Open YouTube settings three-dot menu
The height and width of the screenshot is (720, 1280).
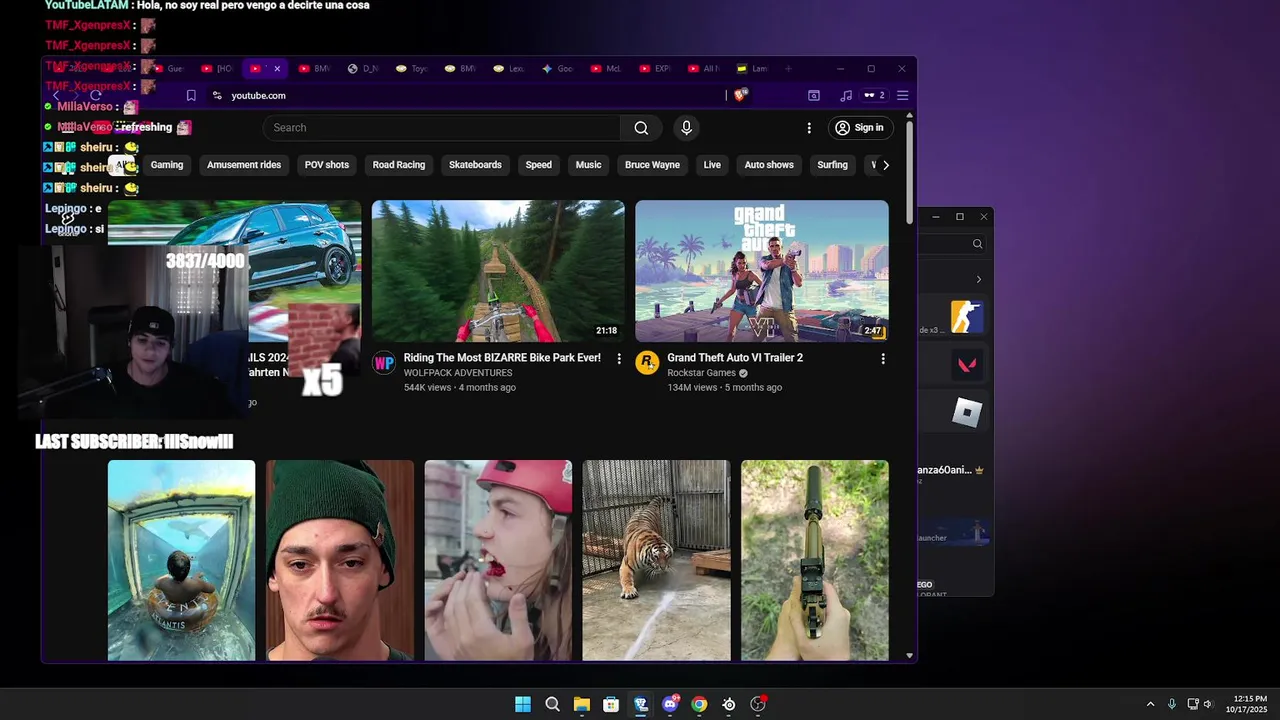pos(809,128)
